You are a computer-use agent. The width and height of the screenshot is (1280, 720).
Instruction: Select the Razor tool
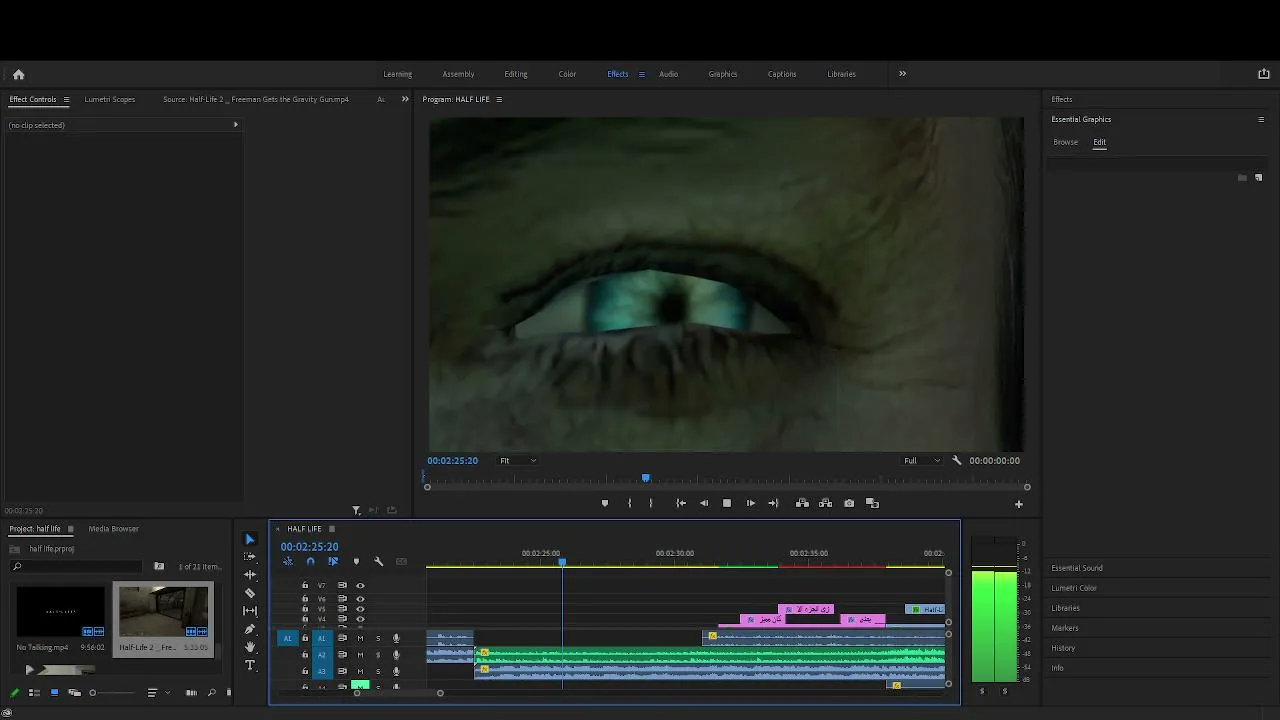coord(250,593)
